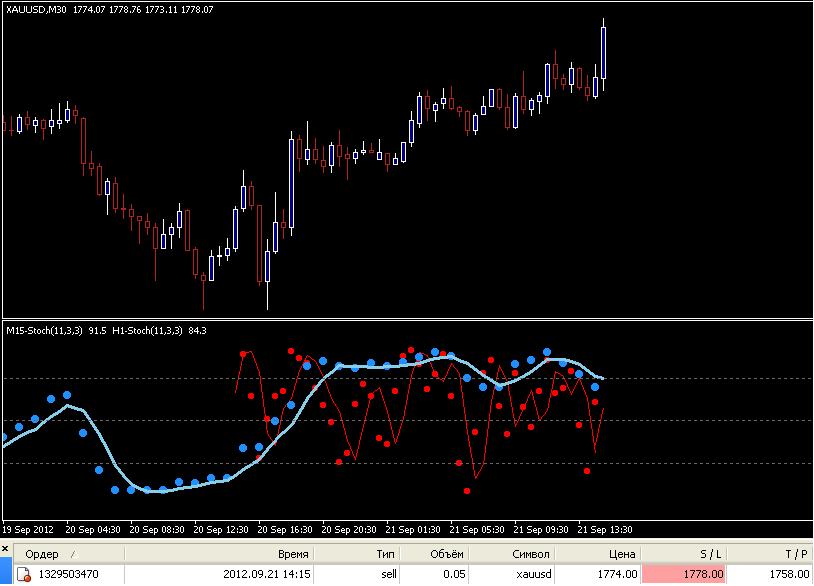Viewport: 814px width, 586px height.
Task: Click the xauusd symbol cell
Action: click(534, 574)
